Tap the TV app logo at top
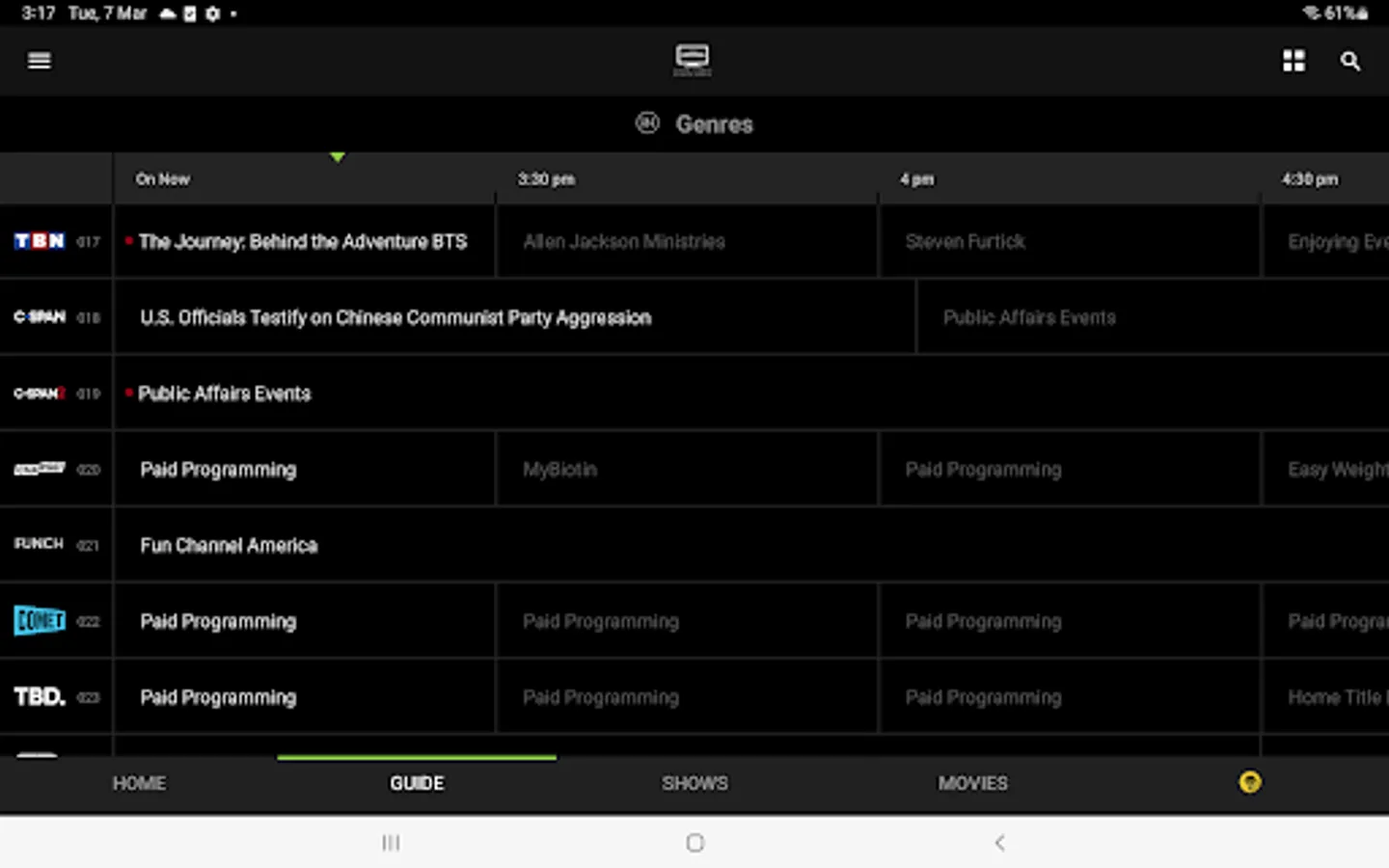Screen dimensions: 1389x868 coord(693,60)
